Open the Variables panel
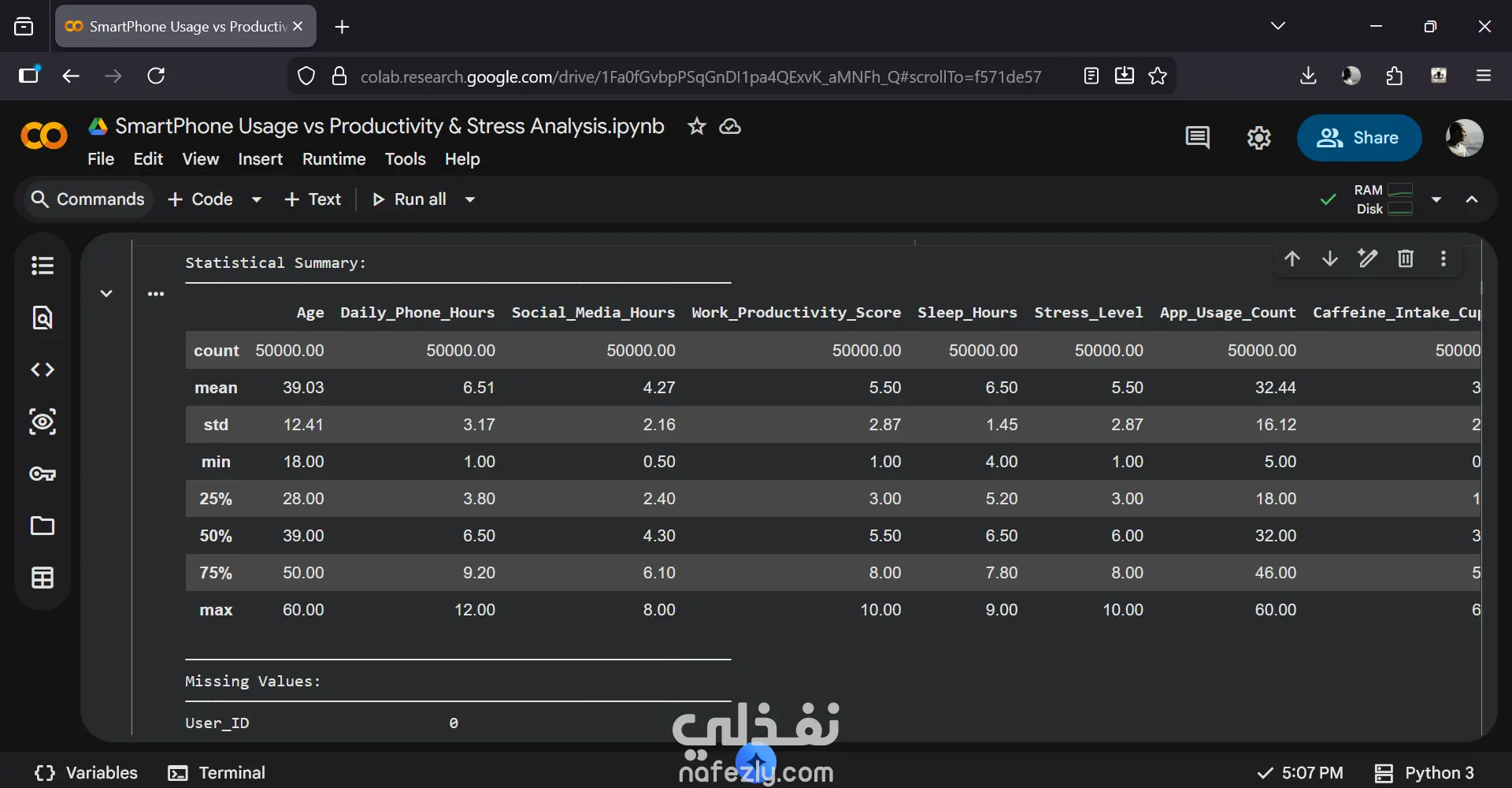The height and width of the screenshot is (788, 1512). (x=87, y=773)
